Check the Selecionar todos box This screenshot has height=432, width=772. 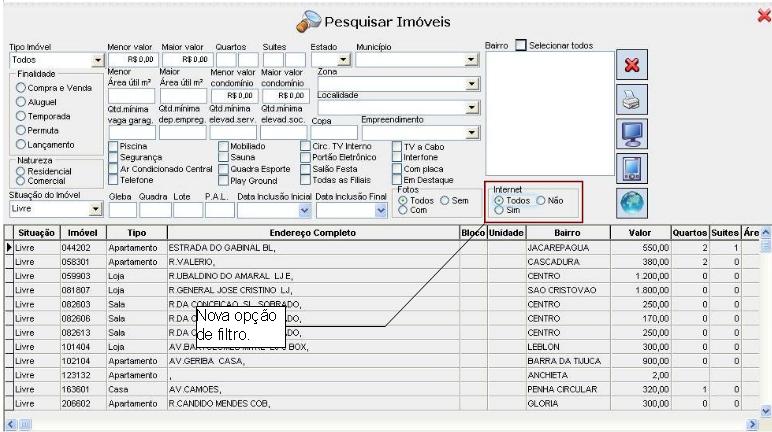click(521, 46)
